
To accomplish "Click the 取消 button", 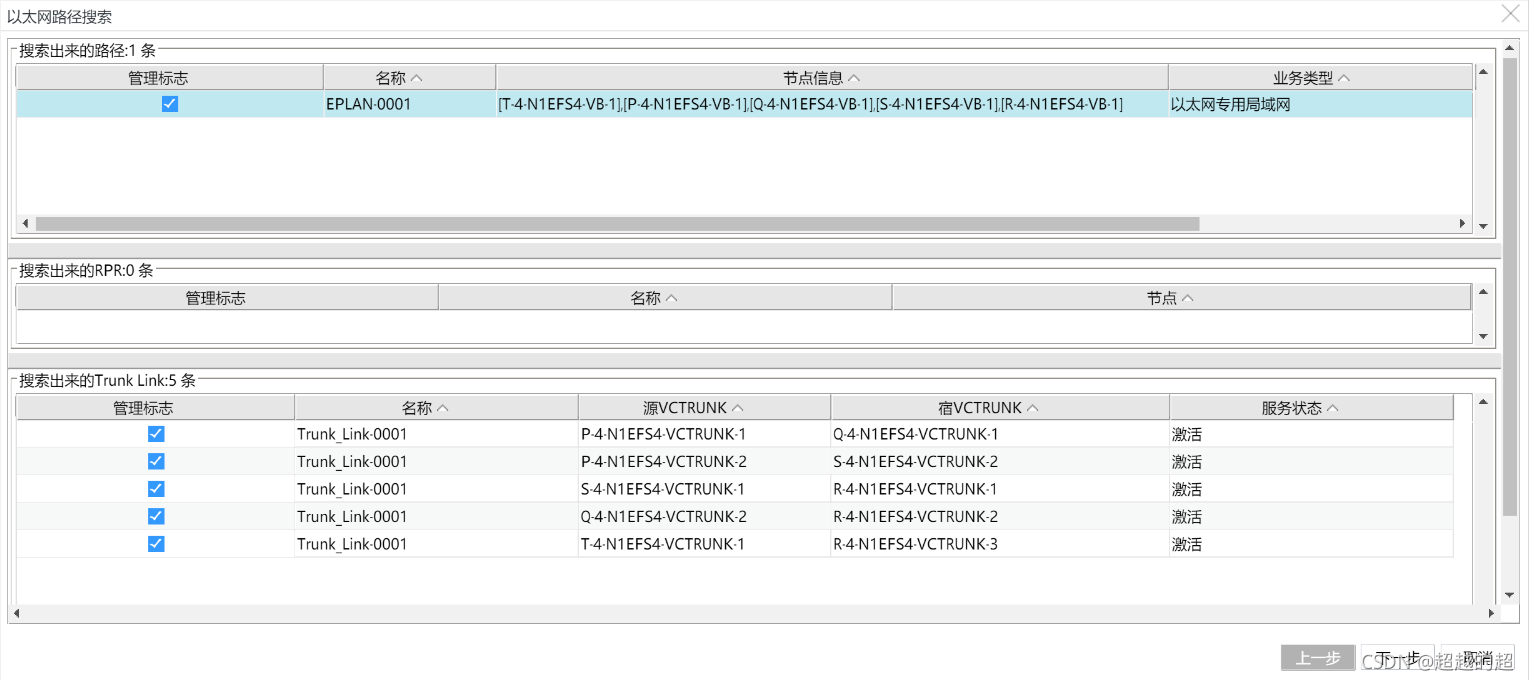I will pos(1476,658).
